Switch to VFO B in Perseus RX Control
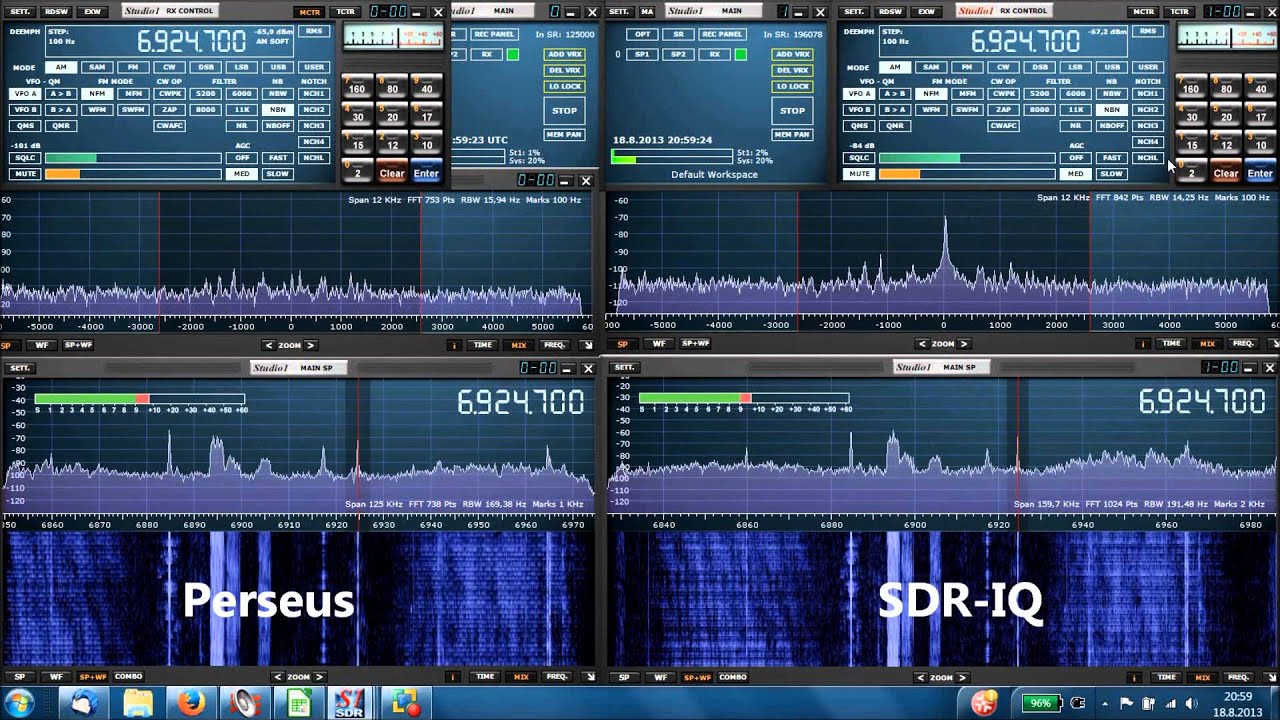The height and width of the screenshot is (720, 1280). [25, 110]
